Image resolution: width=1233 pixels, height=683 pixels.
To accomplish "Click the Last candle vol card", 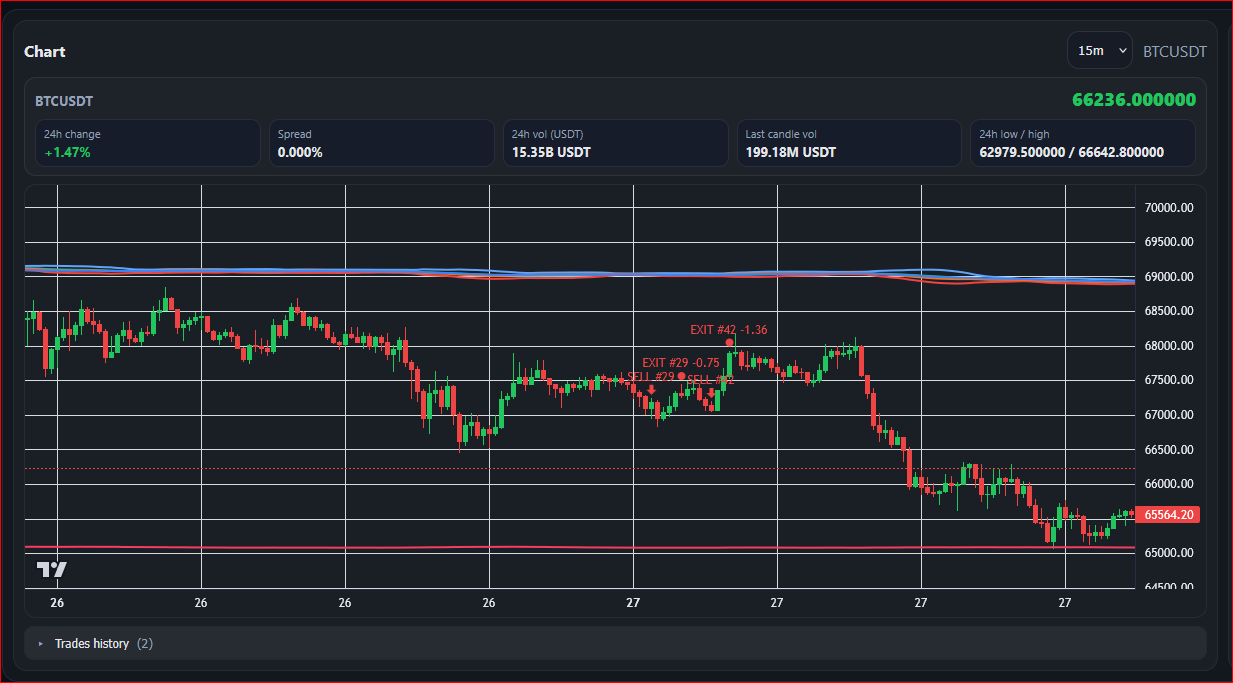I will tap(849, 143).
